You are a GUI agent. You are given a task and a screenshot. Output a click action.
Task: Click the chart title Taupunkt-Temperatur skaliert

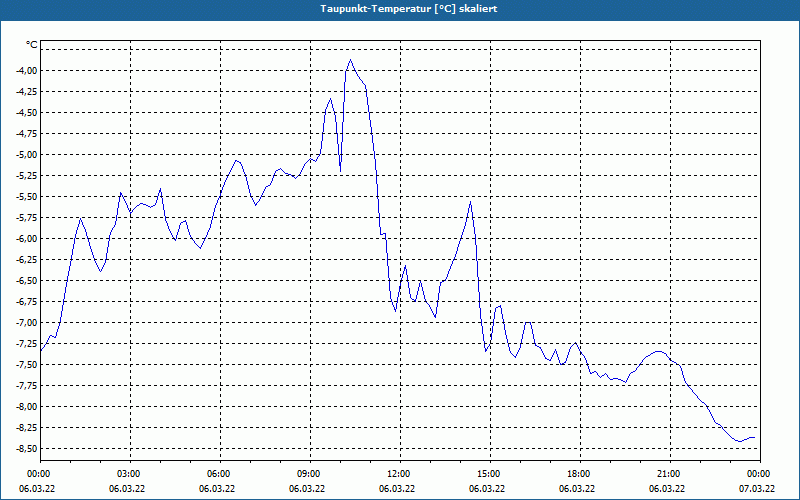[409, 9]
